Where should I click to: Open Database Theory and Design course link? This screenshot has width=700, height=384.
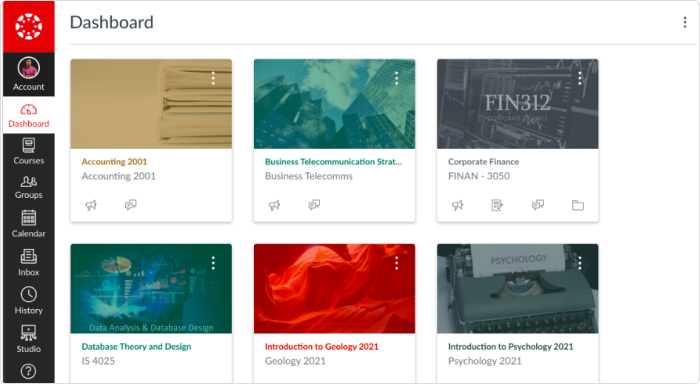[x=136, y=346]
